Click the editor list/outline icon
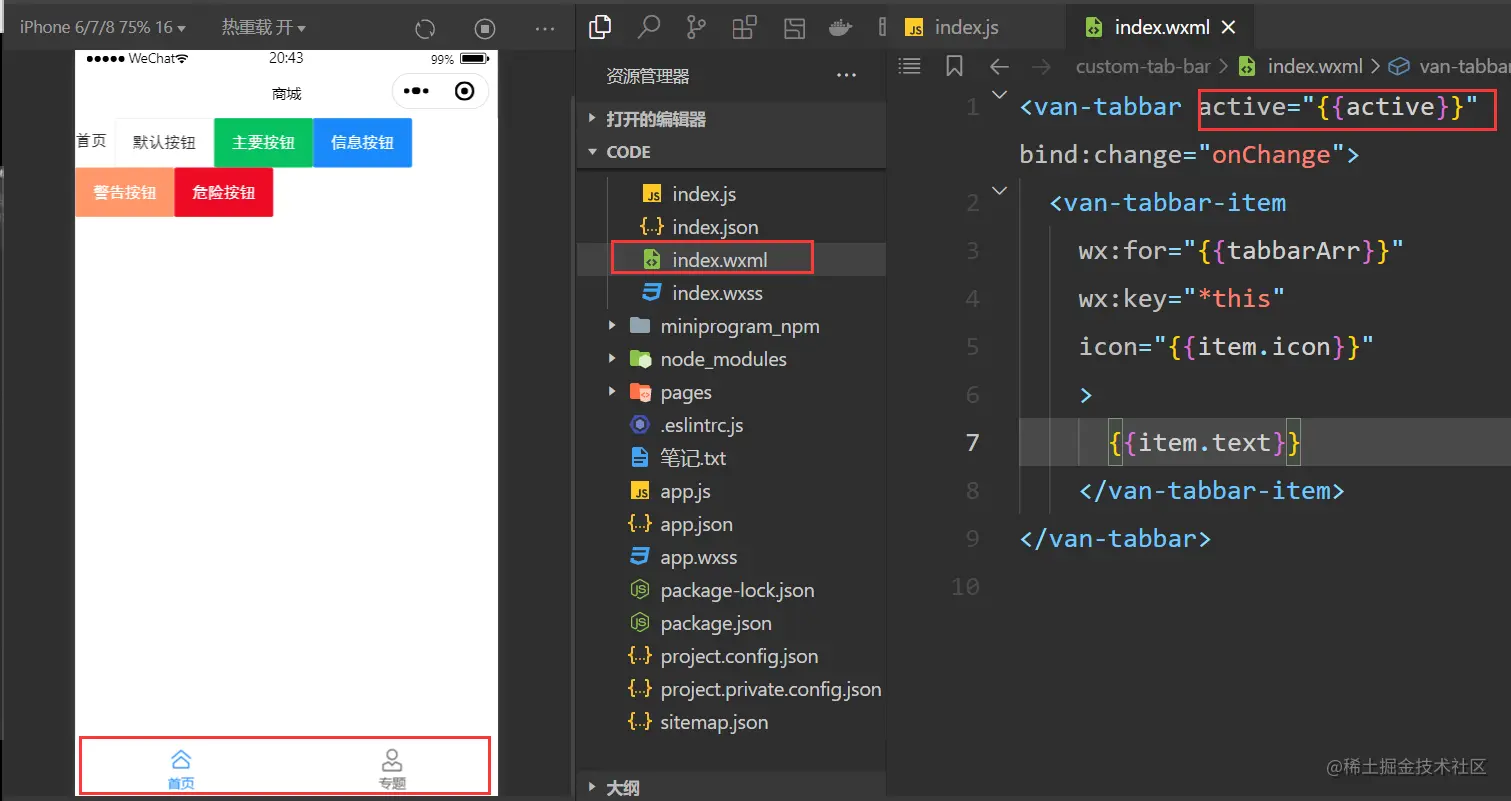 tap(909, 66)
